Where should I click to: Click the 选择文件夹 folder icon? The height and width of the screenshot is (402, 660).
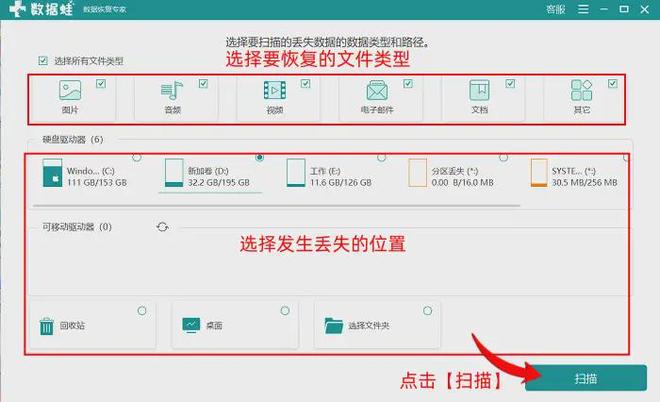coord(334,325)
